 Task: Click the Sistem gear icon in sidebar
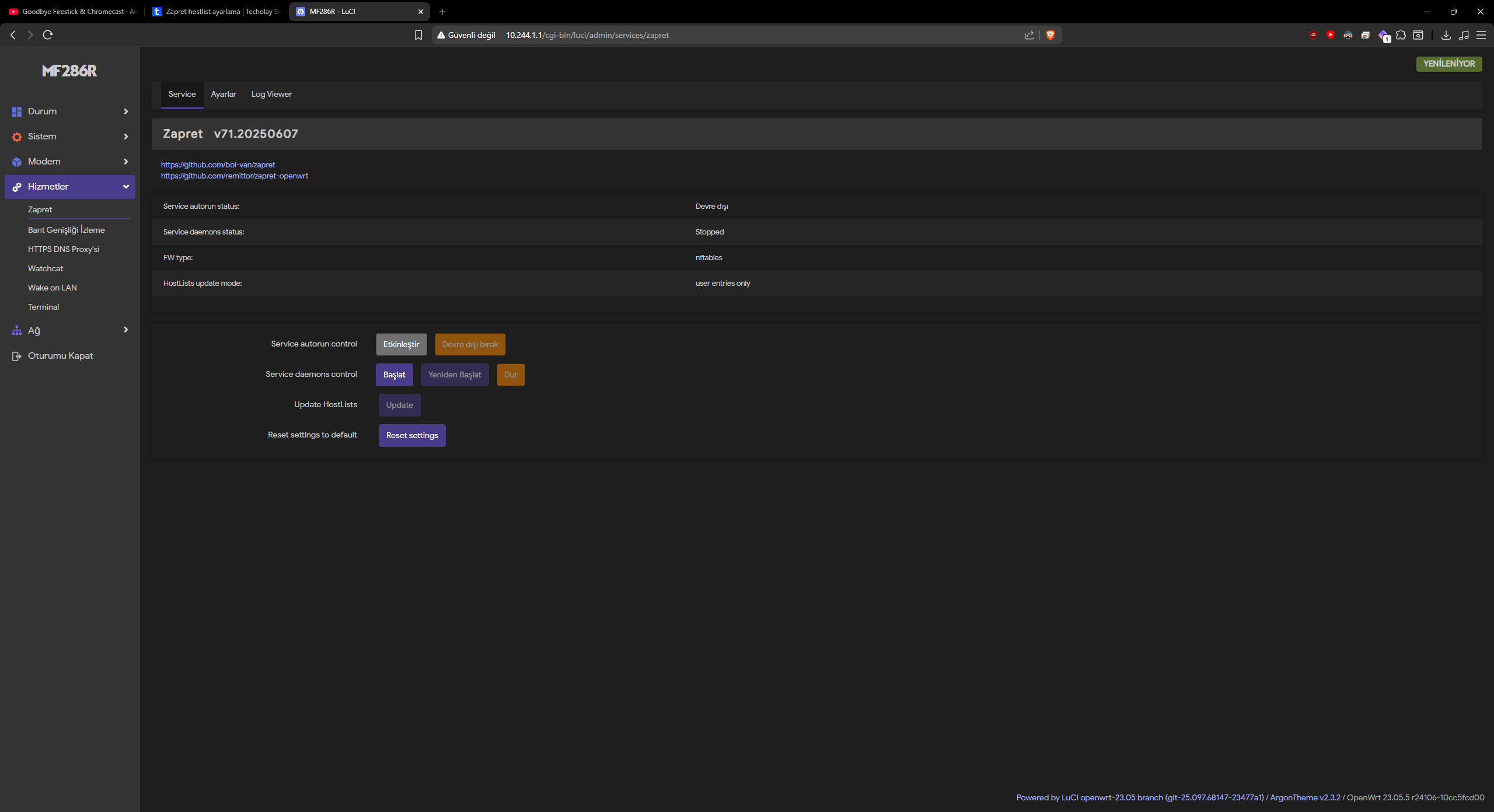pyautogui.click(x=16, y=136)
